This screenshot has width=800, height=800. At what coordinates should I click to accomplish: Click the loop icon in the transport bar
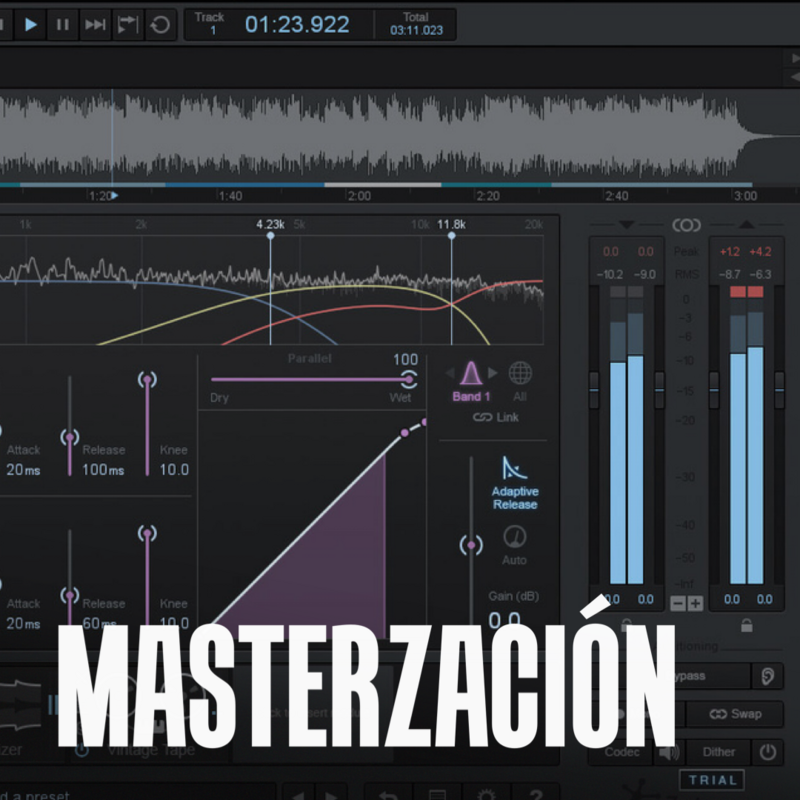(x=160, y=25)
